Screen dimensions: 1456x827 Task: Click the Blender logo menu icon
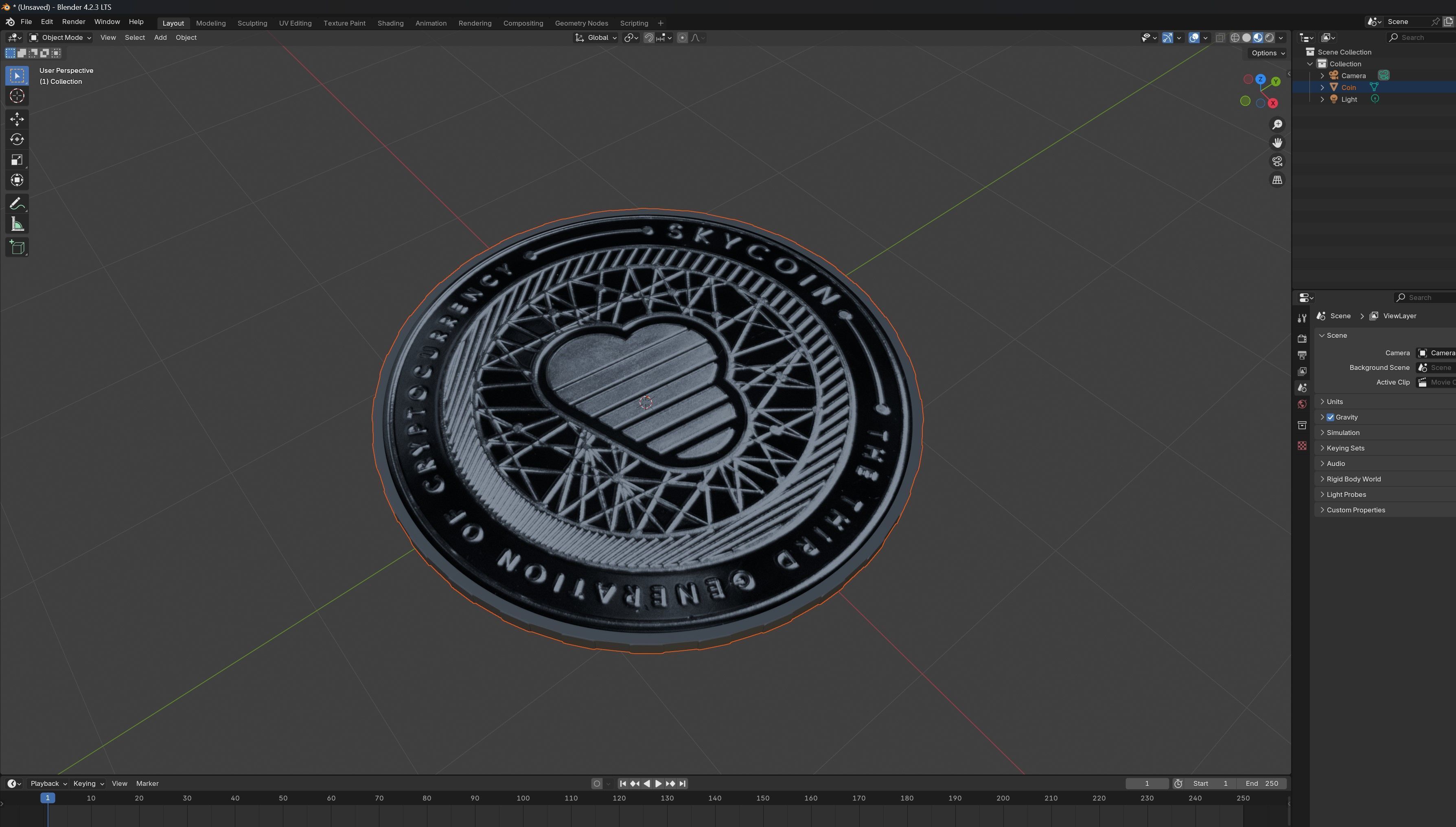click(10, 22)
